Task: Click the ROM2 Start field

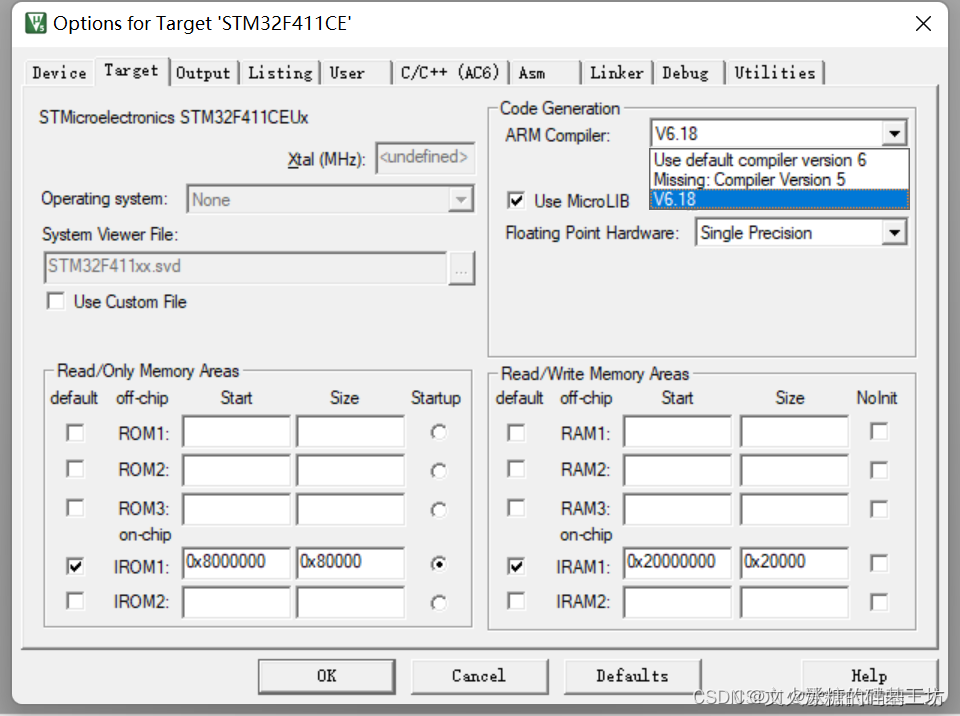Action: coord(236,470)
